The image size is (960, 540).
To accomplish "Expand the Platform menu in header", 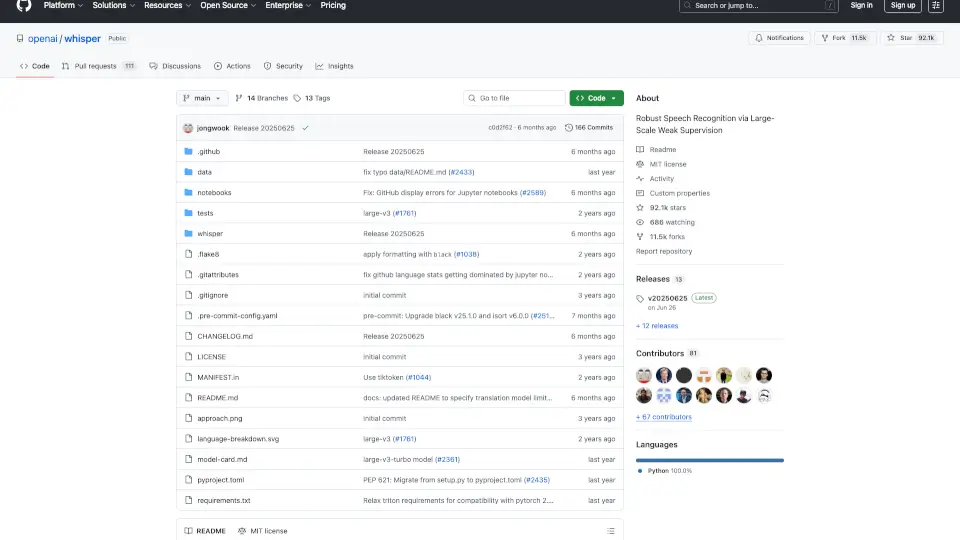I will [63, 6].
